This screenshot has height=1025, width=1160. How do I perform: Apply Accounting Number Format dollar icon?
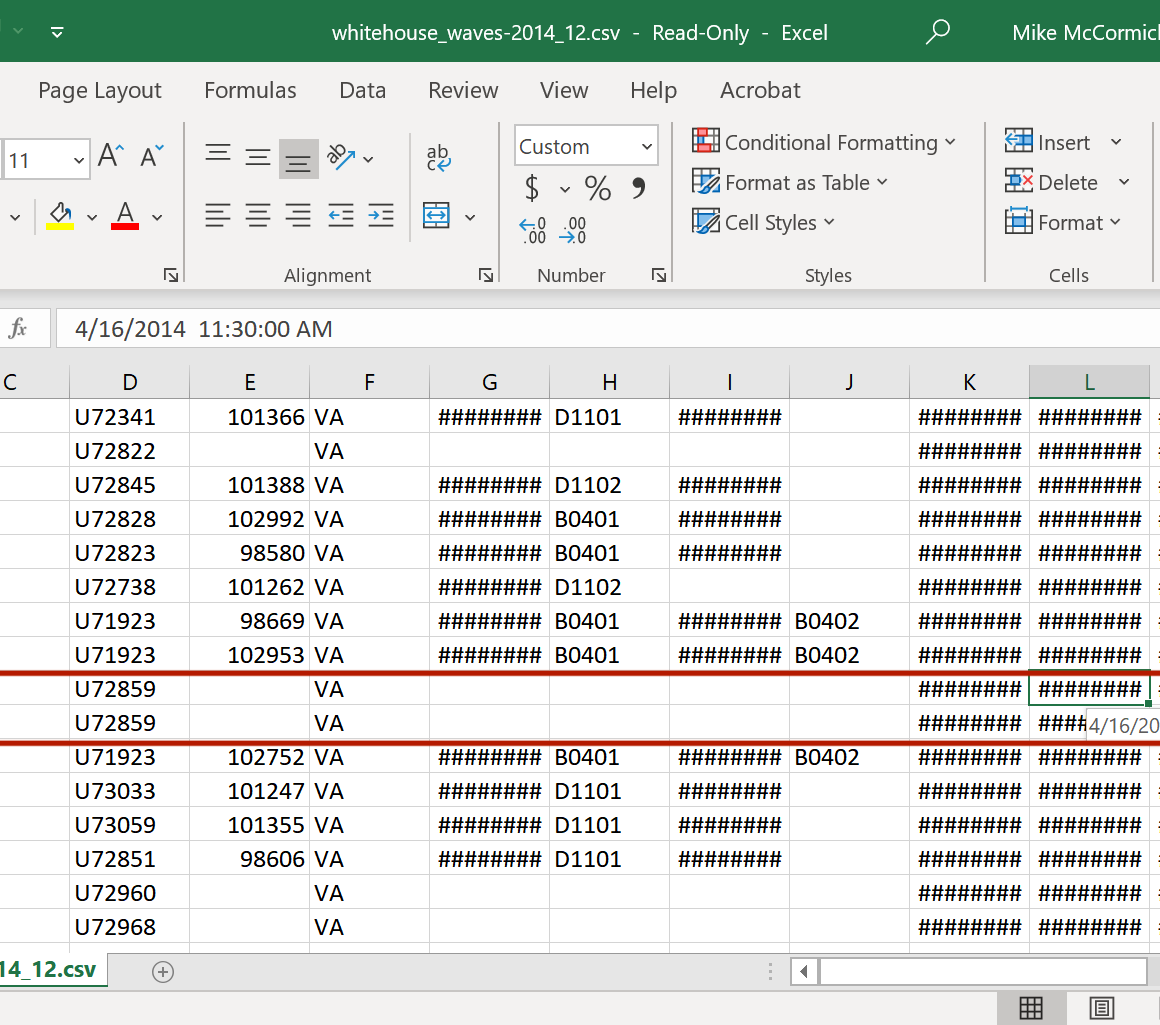pyautogui.click(x=532, y=188)
